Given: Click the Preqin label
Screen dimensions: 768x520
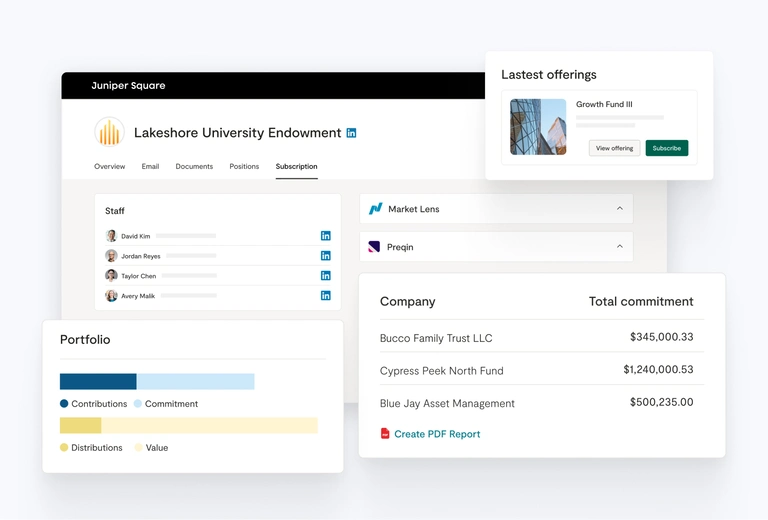Looking at the screenshot, I should click(x=400, y=247).
